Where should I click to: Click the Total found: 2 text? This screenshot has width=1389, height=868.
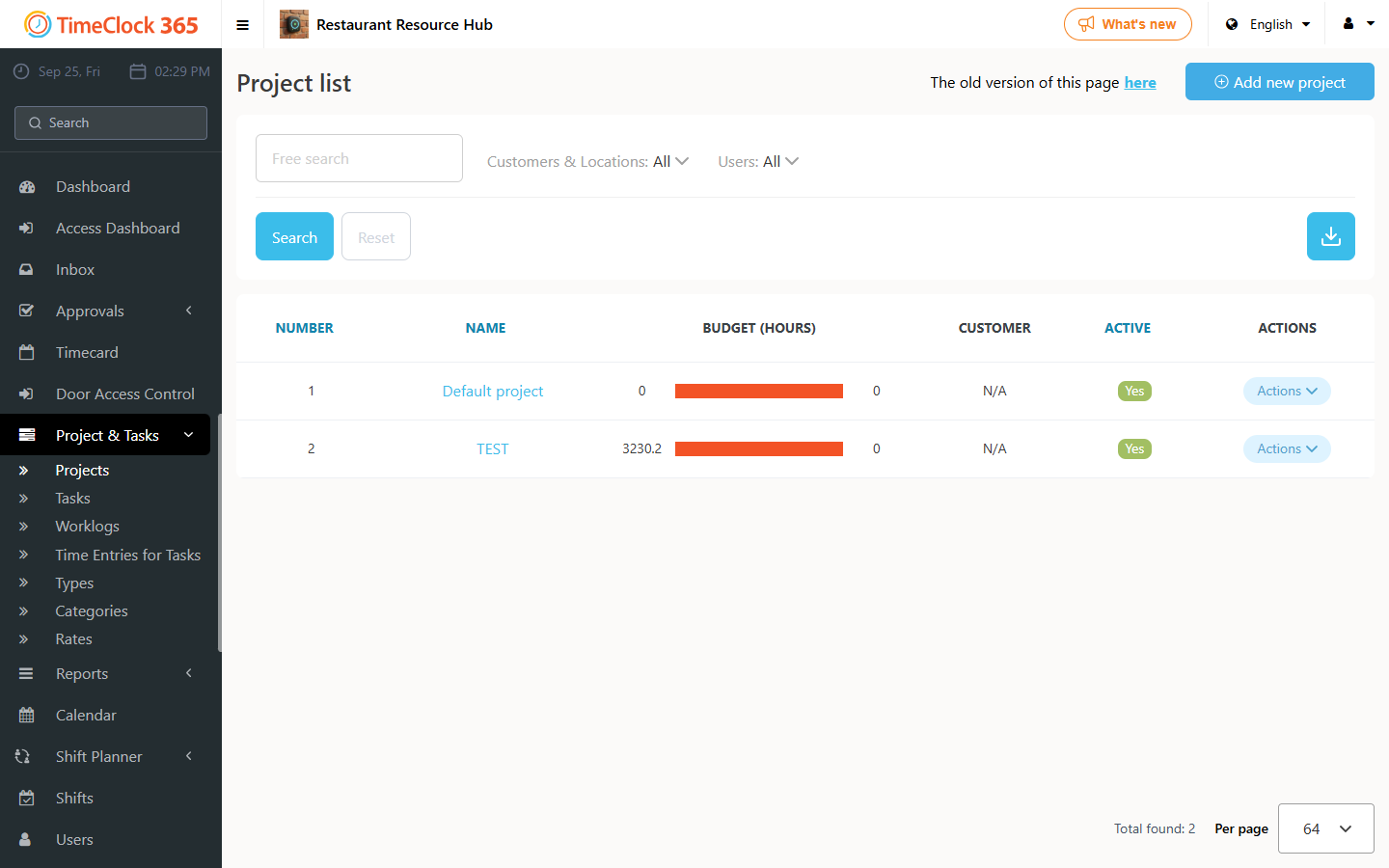click(1155, 828)
